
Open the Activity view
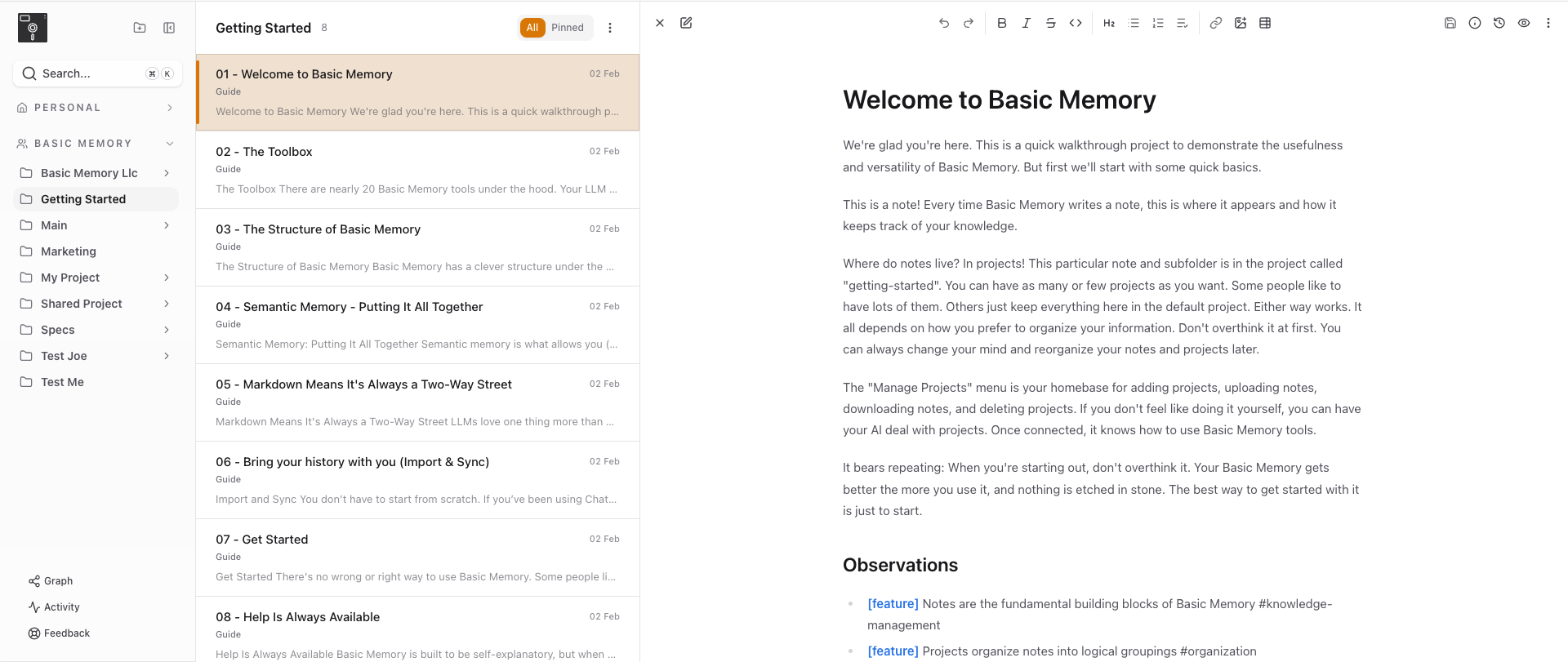pyautogui.click(x=54, y=607)
